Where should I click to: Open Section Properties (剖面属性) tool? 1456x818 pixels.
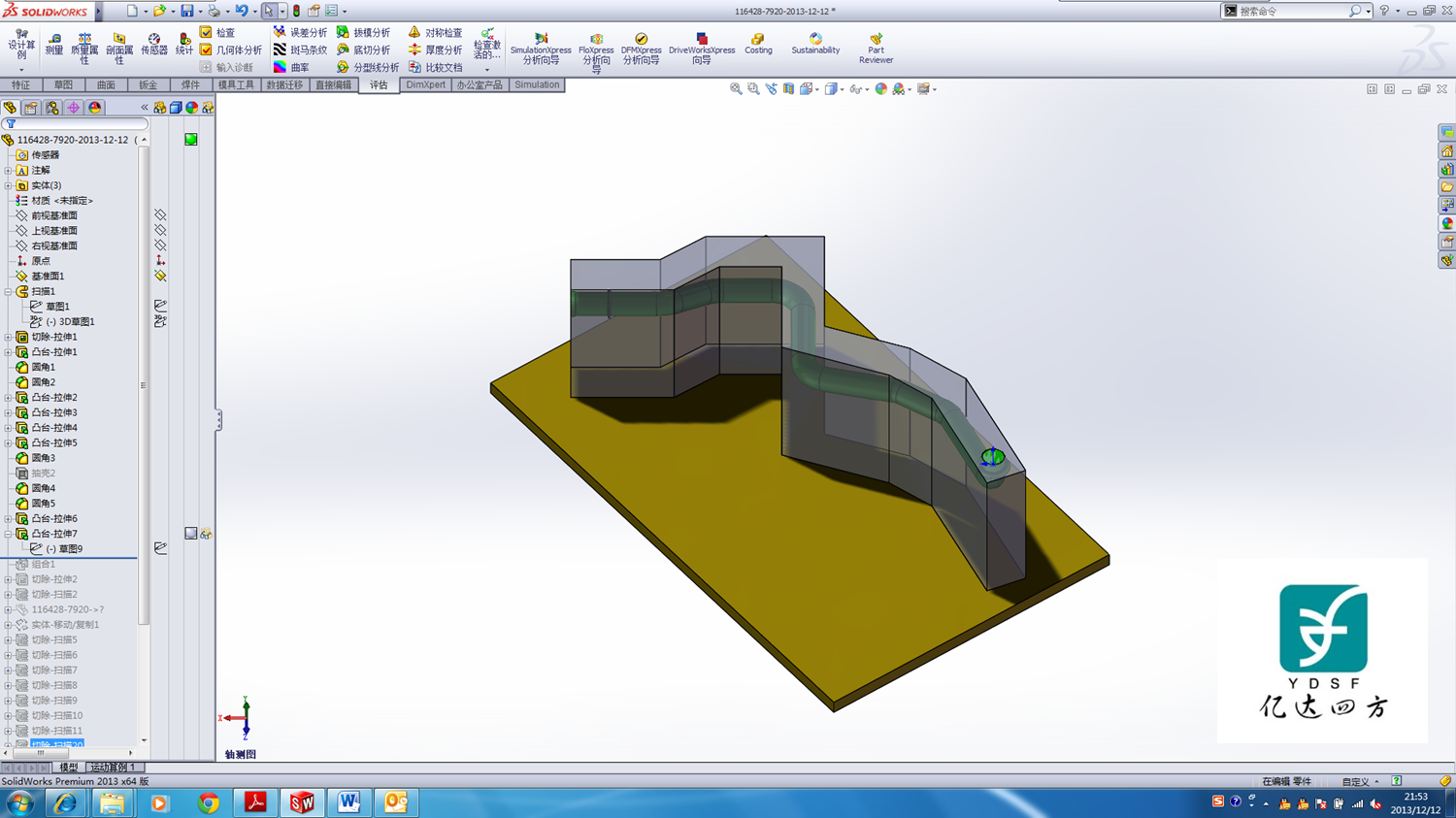pyautogui.click(x=119, y=49)
